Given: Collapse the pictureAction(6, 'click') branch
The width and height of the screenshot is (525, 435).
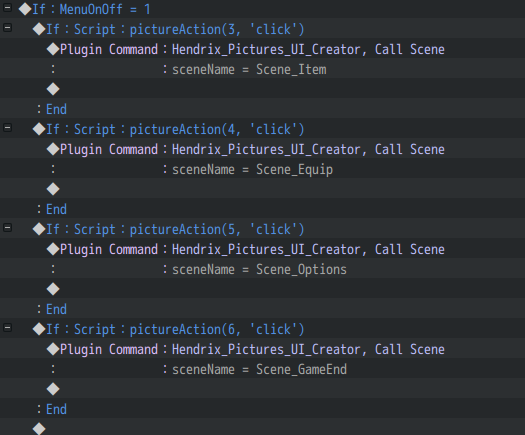Looking at the screenshot, I should coord(7,328).
